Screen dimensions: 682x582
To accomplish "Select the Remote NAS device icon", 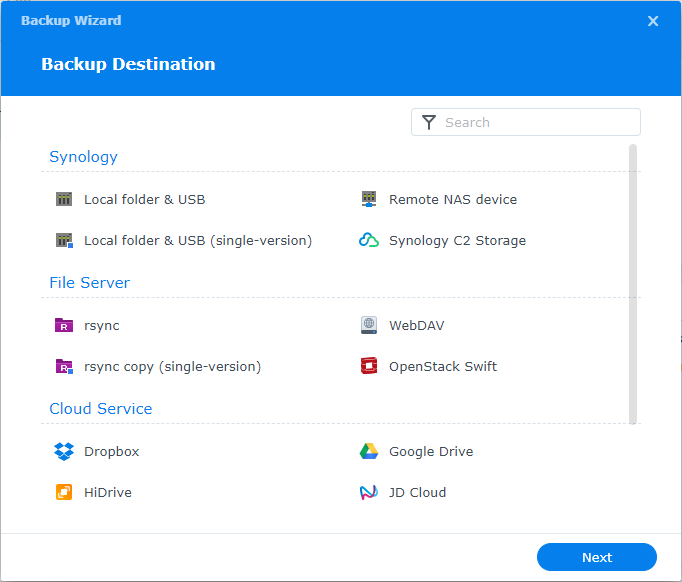I will [369, 199].
